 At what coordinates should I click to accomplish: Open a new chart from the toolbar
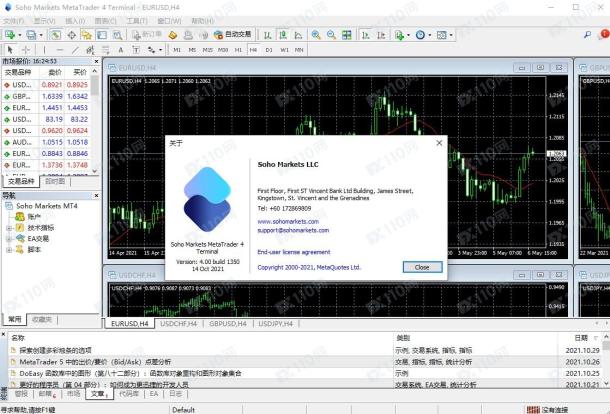10,35
